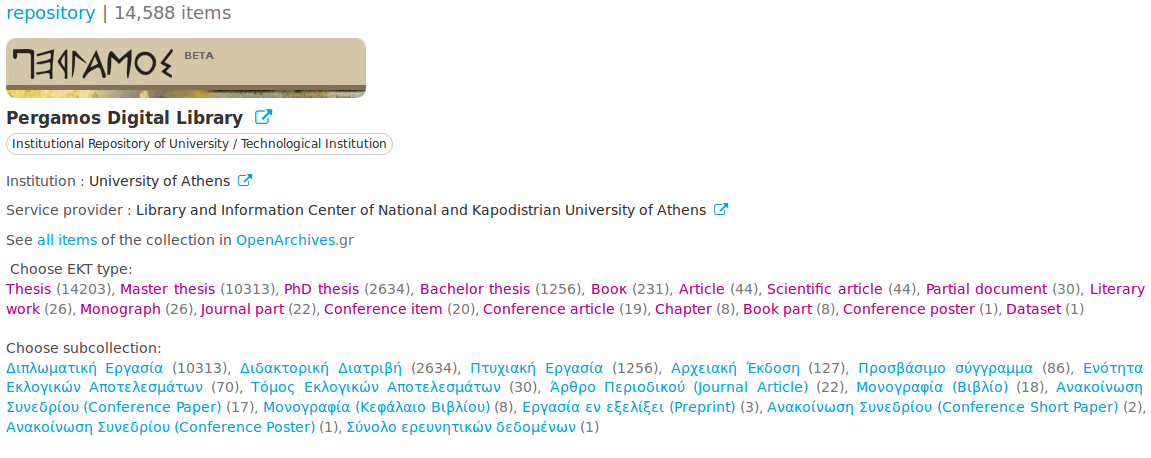Follow the 'all items' collection link
This screenshot has width=1151, height=458.
point(67,240)
